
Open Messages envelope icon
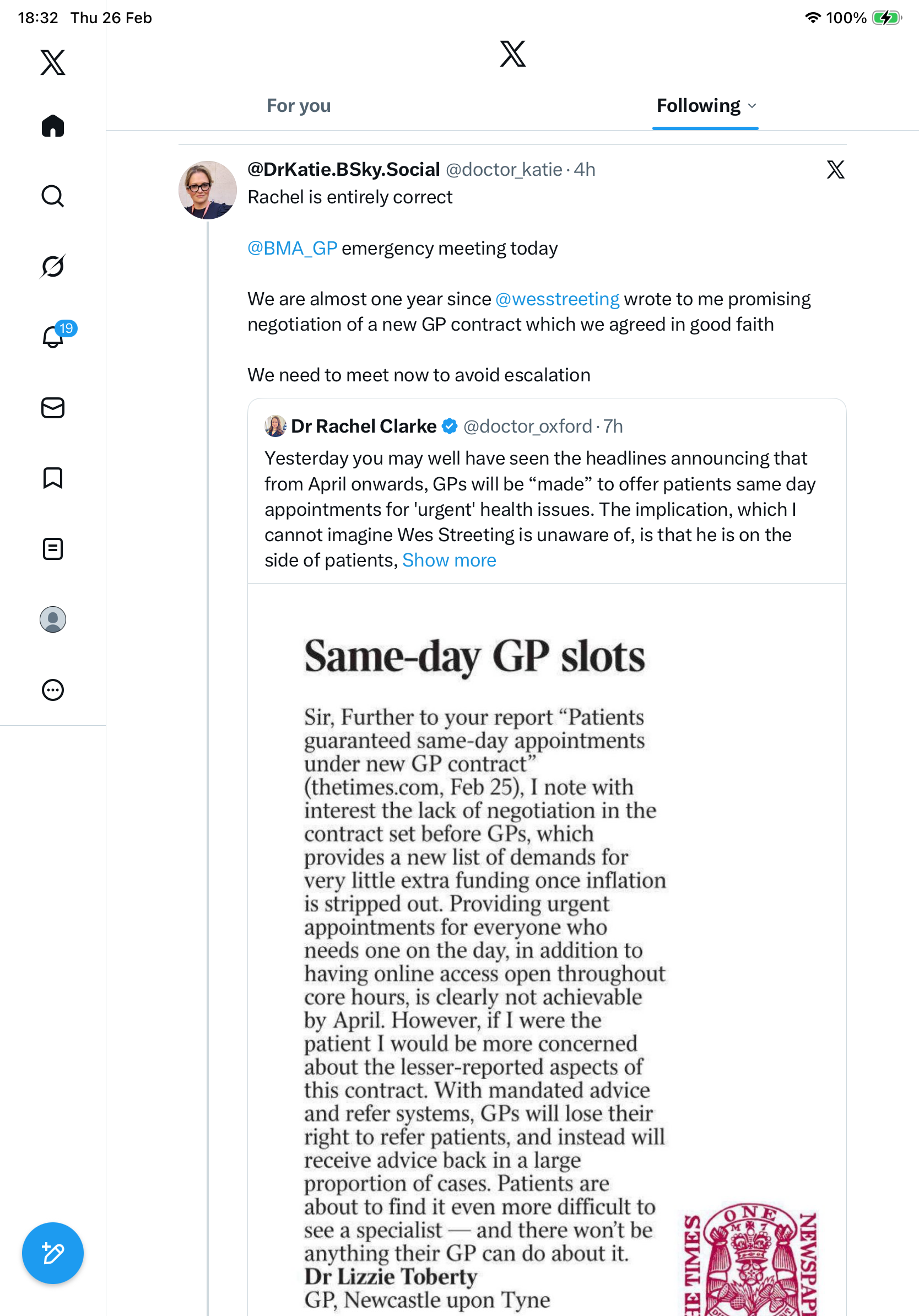tap(53, 407)
